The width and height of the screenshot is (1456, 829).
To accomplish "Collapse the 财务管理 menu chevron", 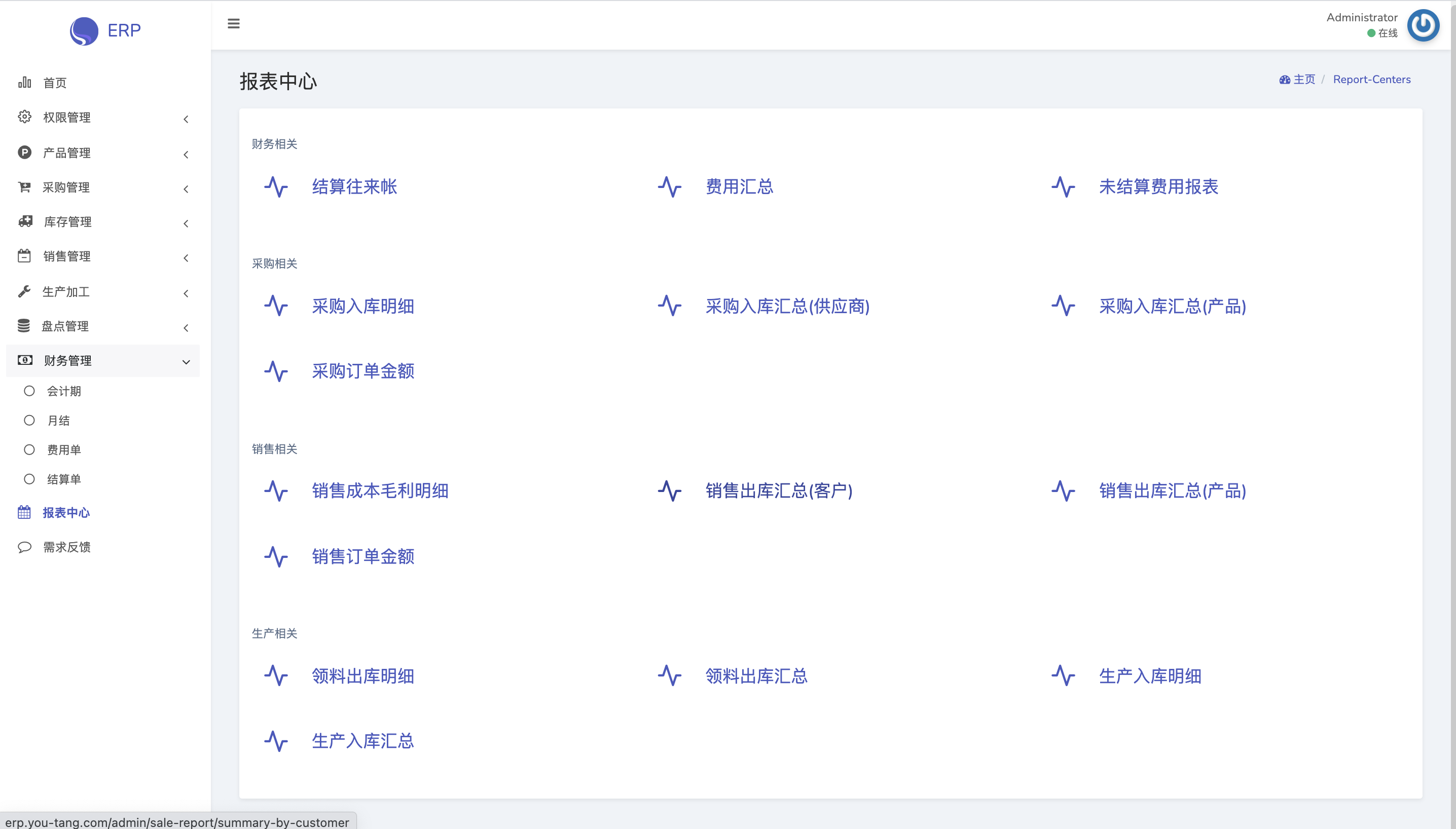I will (186, 362).
